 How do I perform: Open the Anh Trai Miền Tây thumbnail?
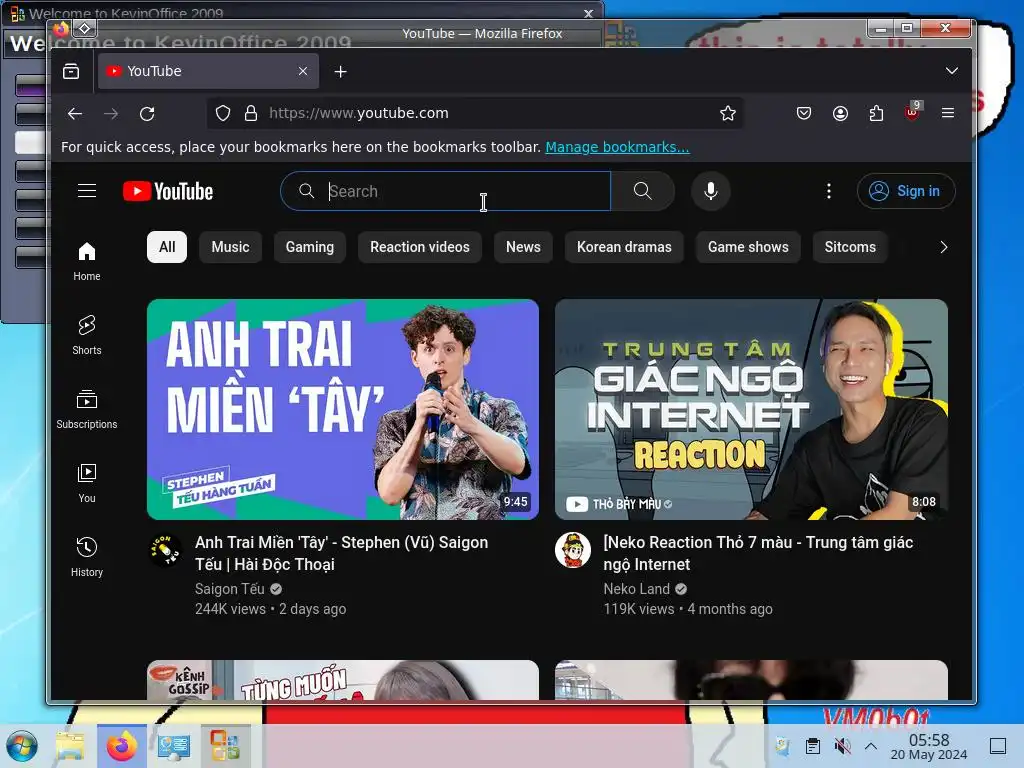point(343,409)
